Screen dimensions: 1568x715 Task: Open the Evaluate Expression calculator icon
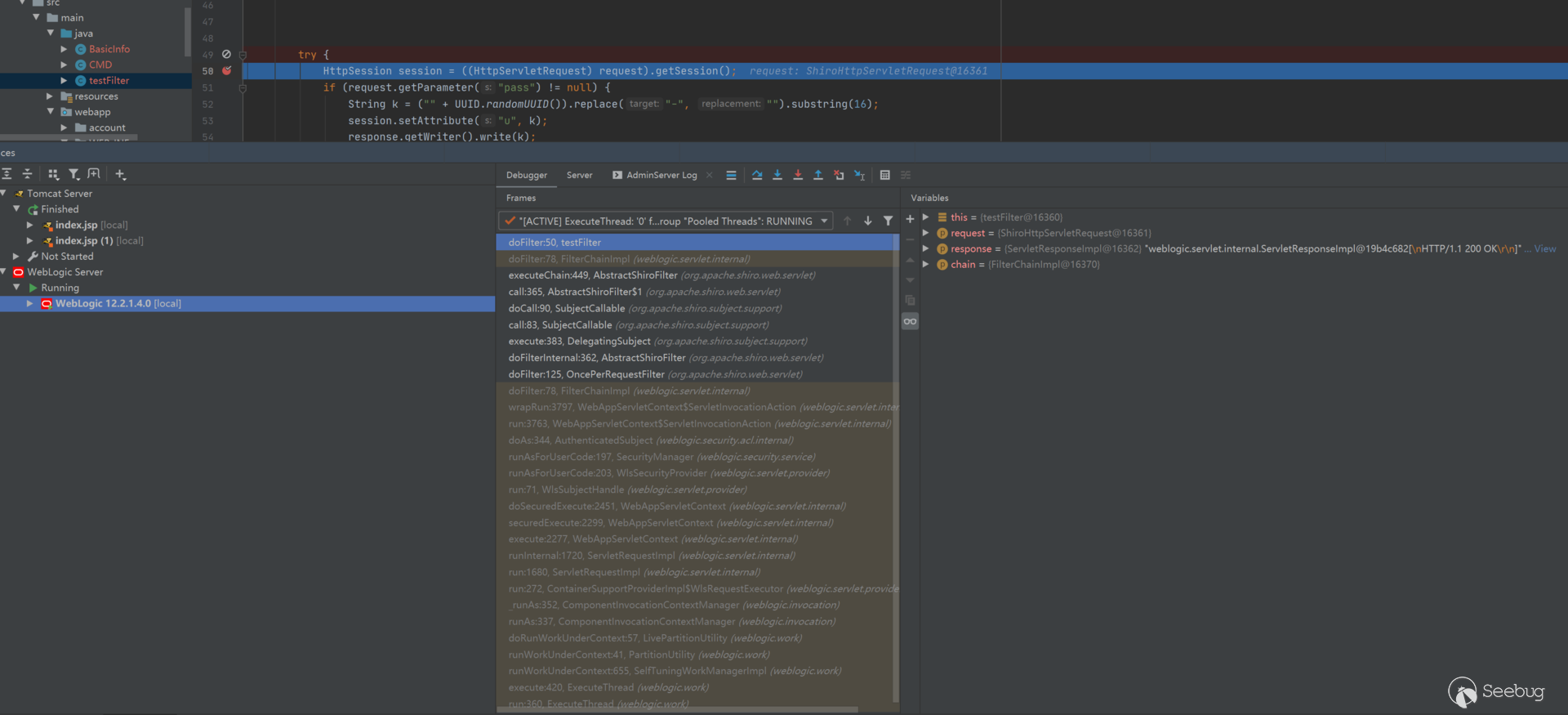(x=884, y=175)
